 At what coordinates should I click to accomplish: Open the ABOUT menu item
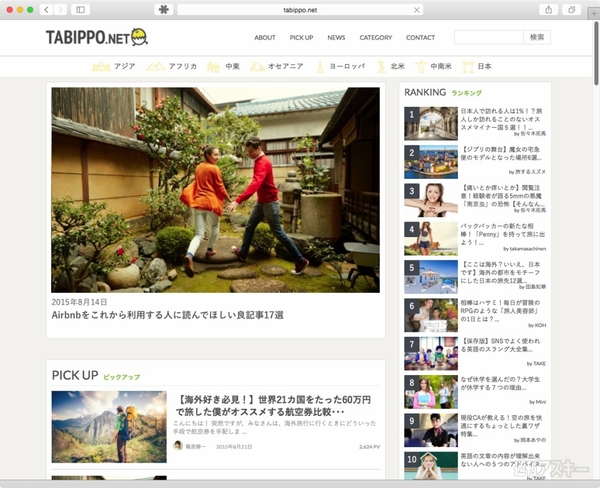(265, 38)
